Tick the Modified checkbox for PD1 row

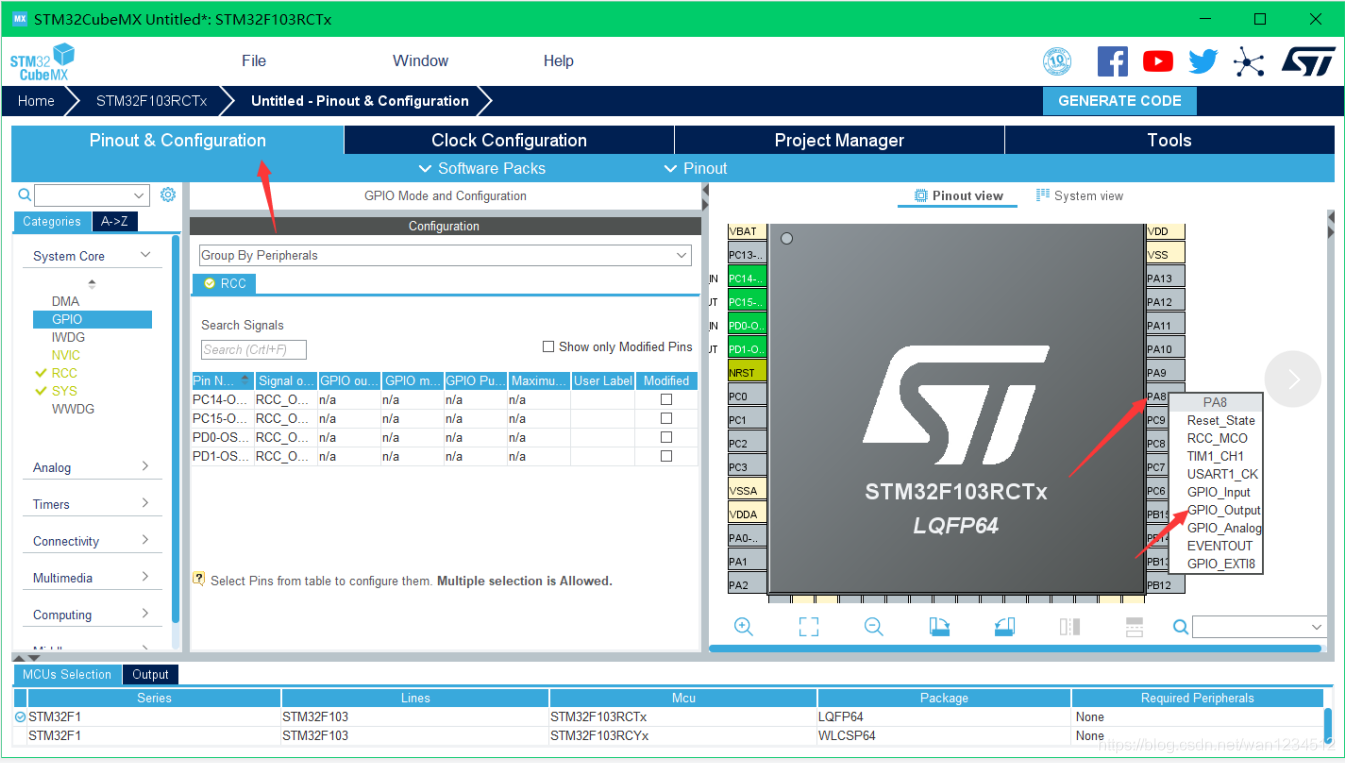666,456
